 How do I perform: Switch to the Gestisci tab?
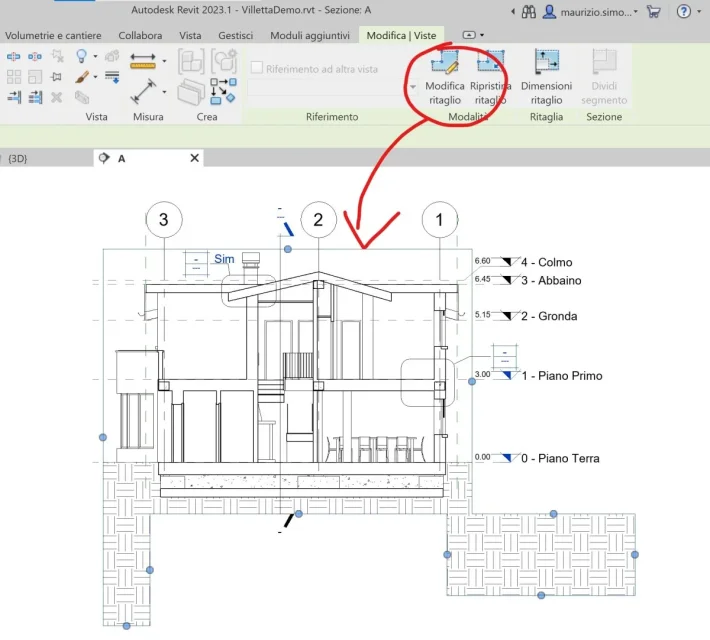tap(235, 35)
